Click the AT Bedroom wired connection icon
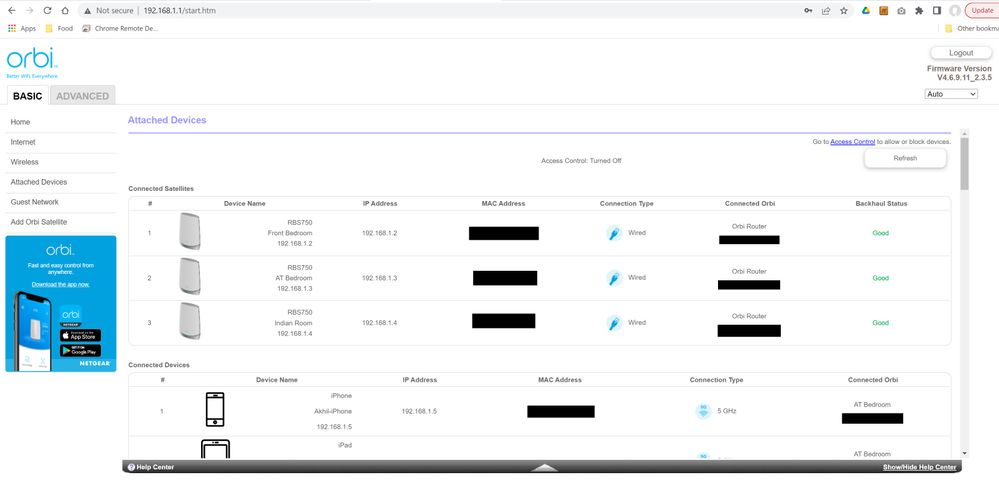999x482 pixels. (614, 278)
